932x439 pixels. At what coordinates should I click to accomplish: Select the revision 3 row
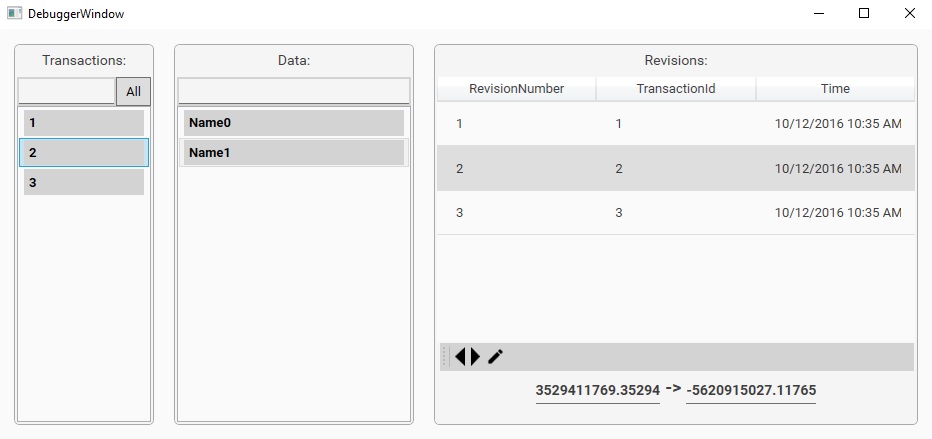click(675, 213)
